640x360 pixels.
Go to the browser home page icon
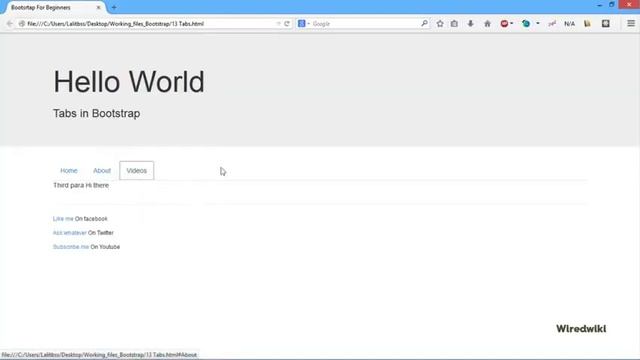(x=487, y=24)
